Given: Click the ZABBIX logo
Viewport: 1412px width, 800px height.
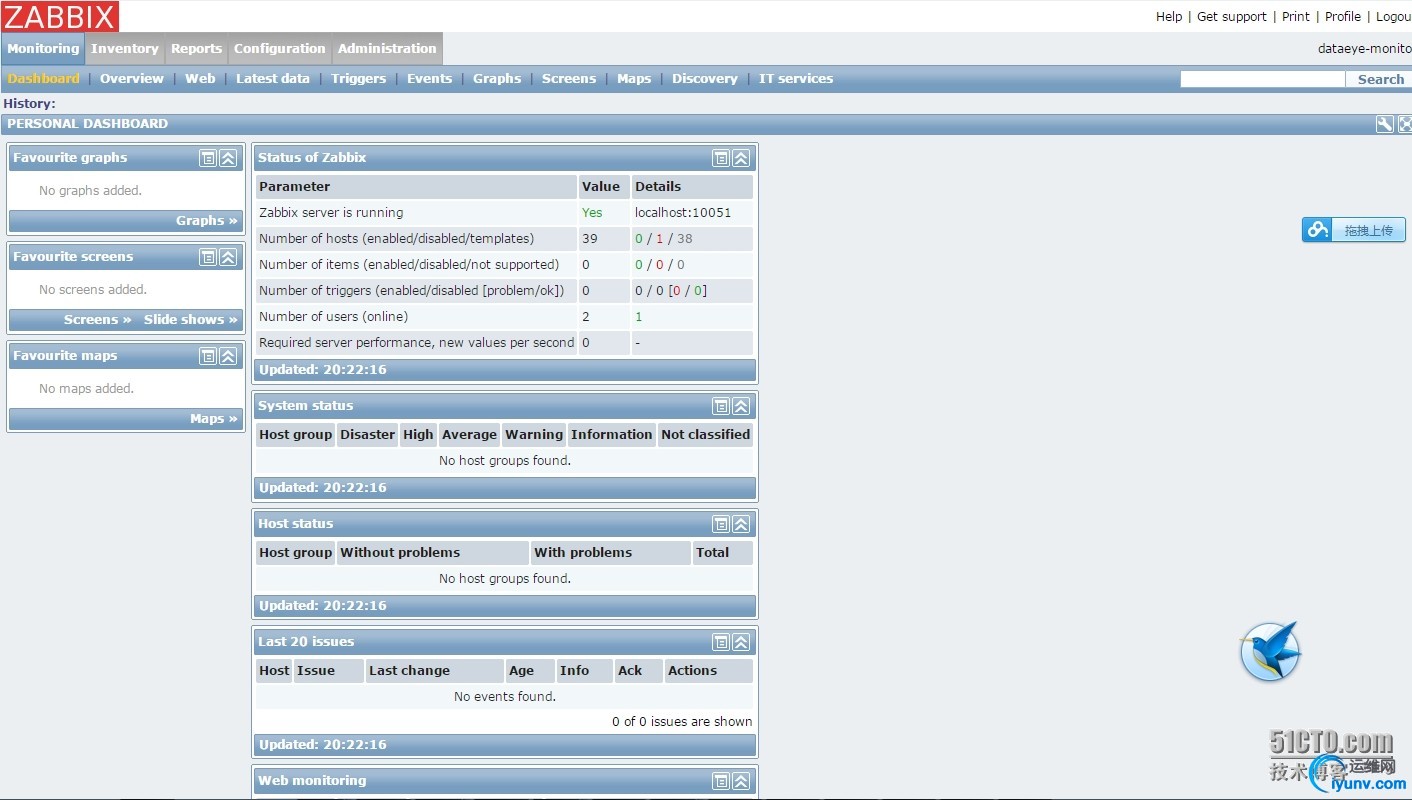Looking at the screenshot, I should click(60, 16).
